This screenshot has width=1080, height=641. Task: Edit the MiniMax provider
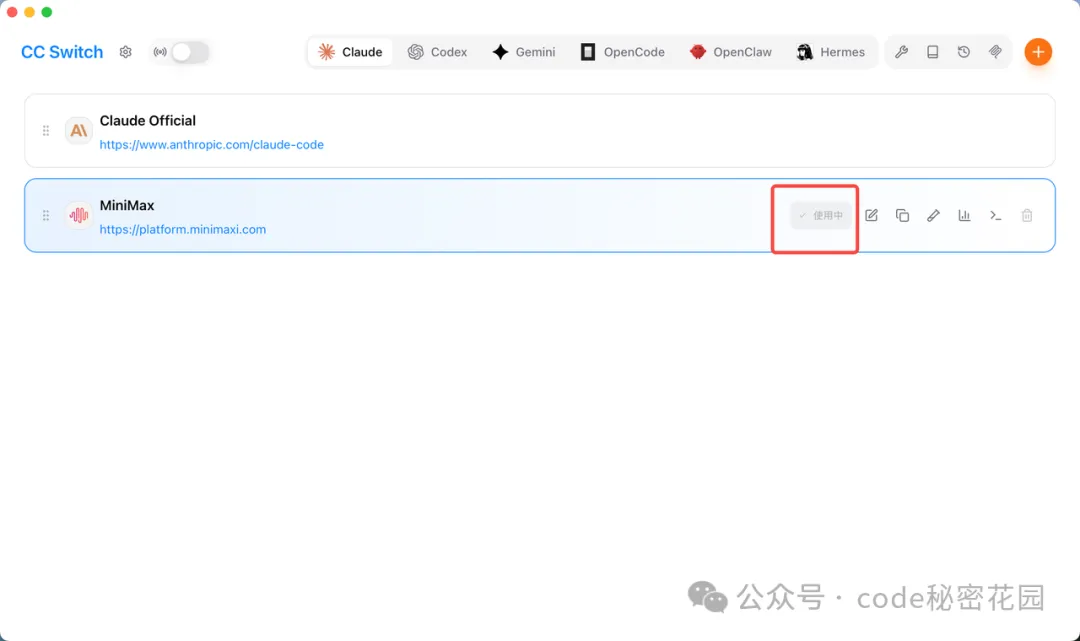(871, 216)
